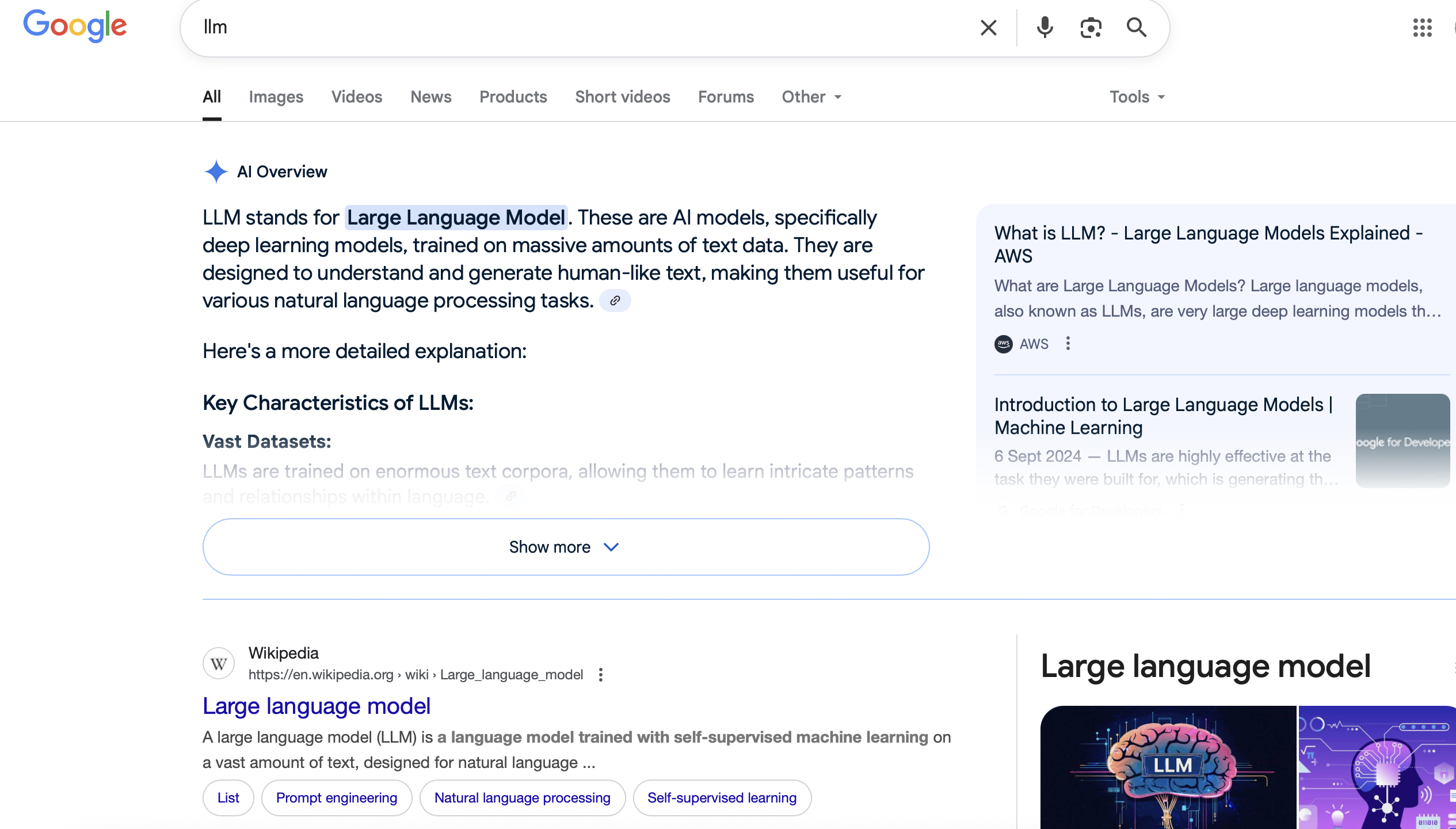Screen dimensions: 1456x829
Task: Click the magnifying glass search icon
Action: 1136,28
